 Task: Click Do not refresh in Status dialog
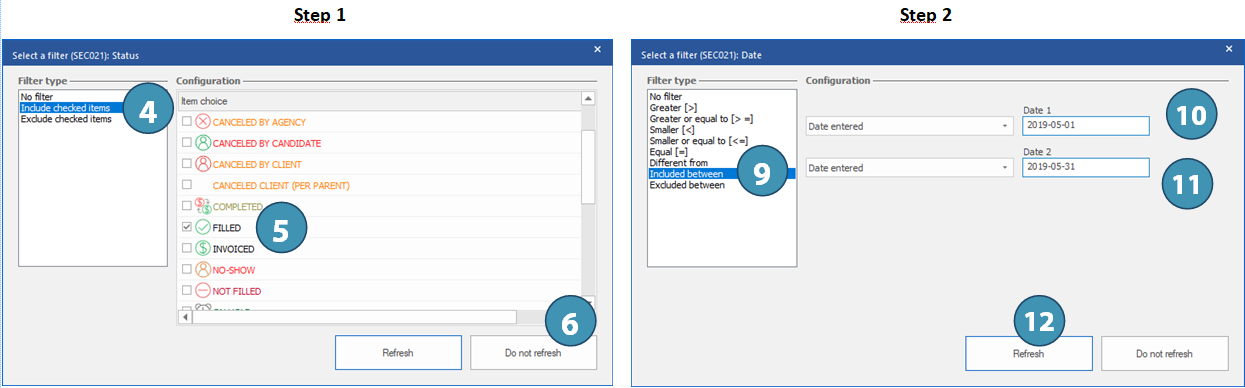point(533,353)
